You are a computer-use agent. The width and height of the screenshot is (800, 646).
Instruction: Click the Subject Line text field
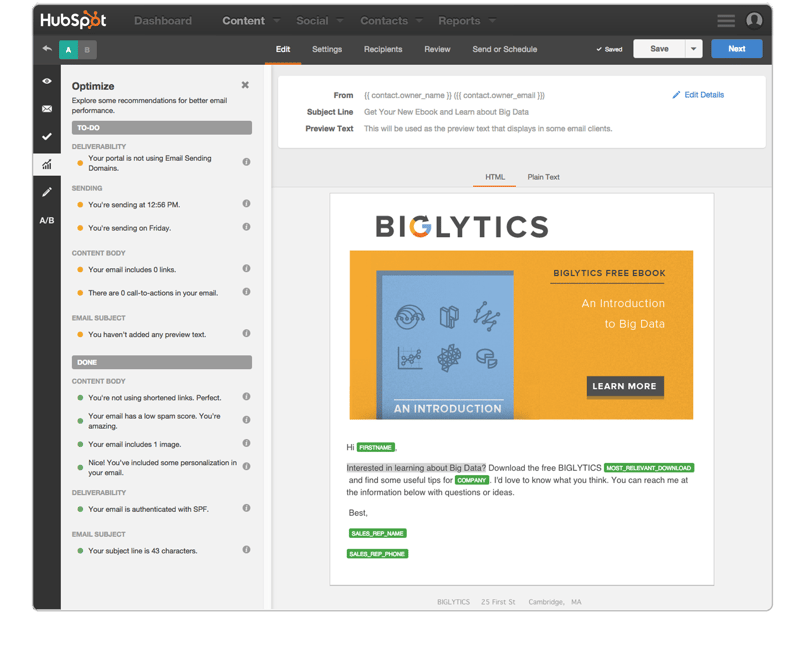[x=446, y=112]
